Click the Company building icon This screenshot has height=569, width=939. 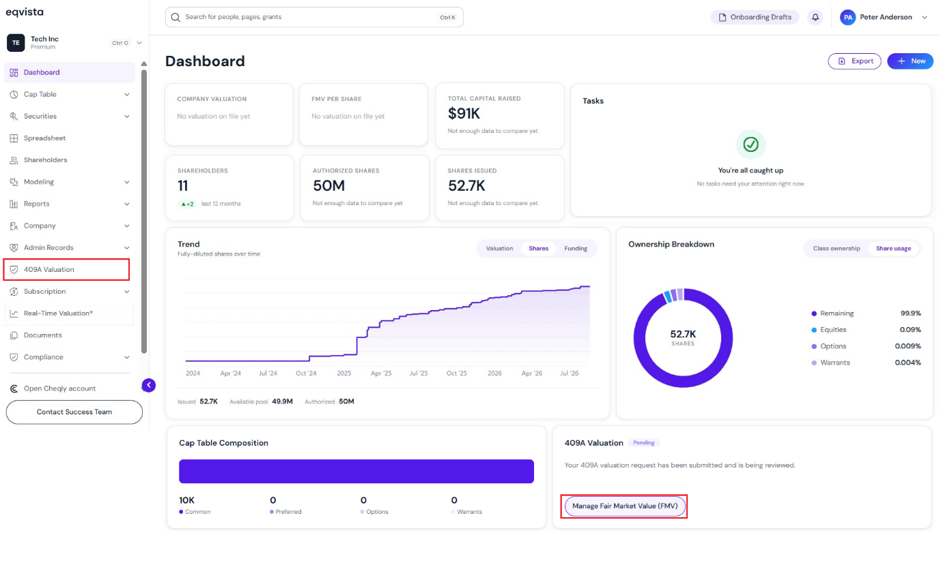pos(14,226)
